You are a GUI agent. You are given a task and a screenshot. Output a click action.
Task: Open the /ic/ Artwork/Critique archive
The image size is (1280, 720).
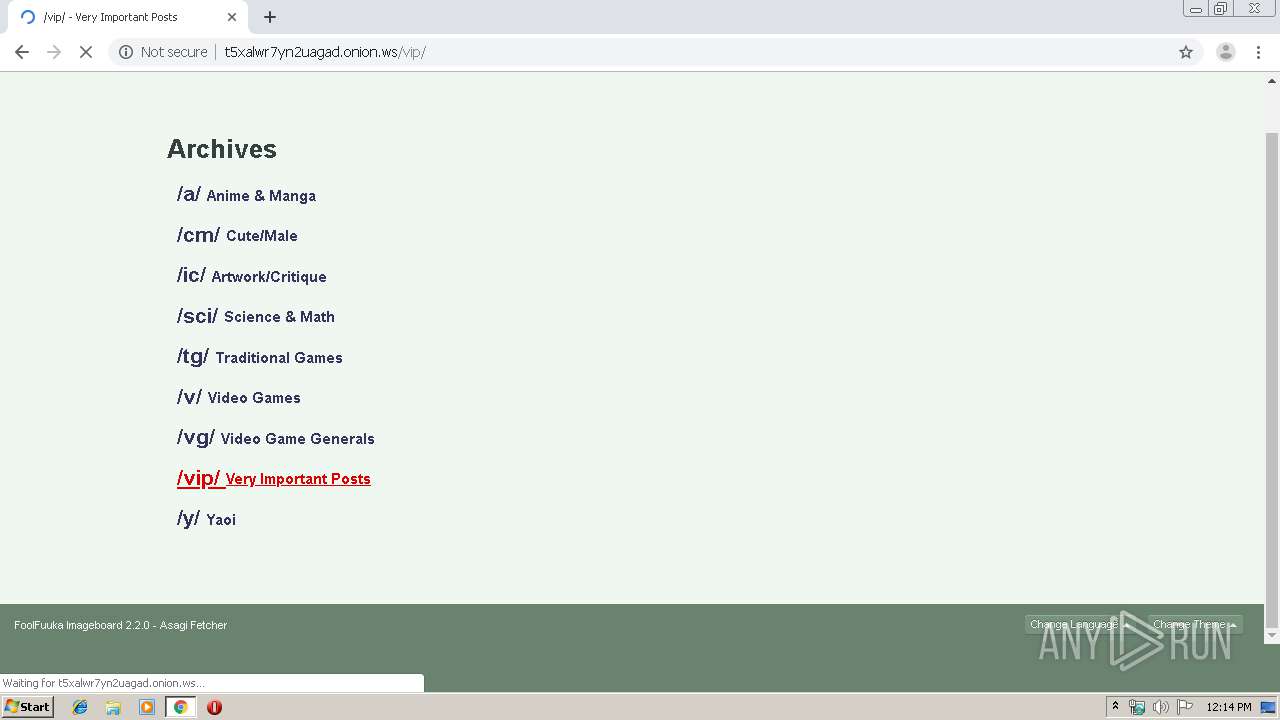pos(252,276)
